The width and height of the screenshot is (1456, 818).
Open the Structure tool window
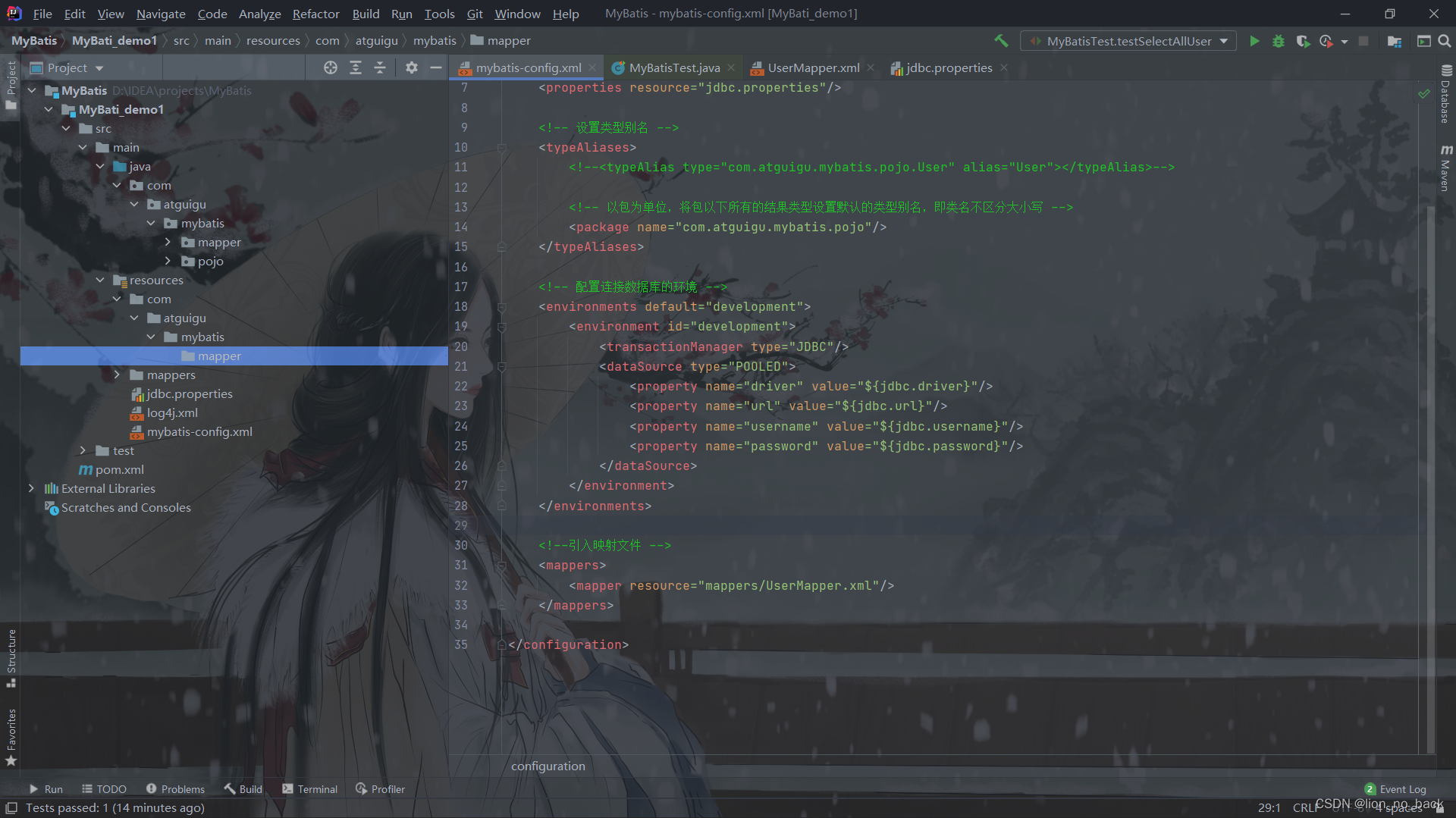click(11, 657)
